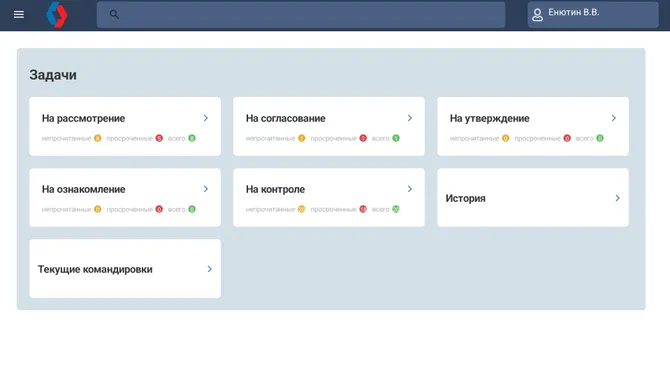This screenshot has height=376, width=670.
Task: Click the user profile icon
Action: 538,15
